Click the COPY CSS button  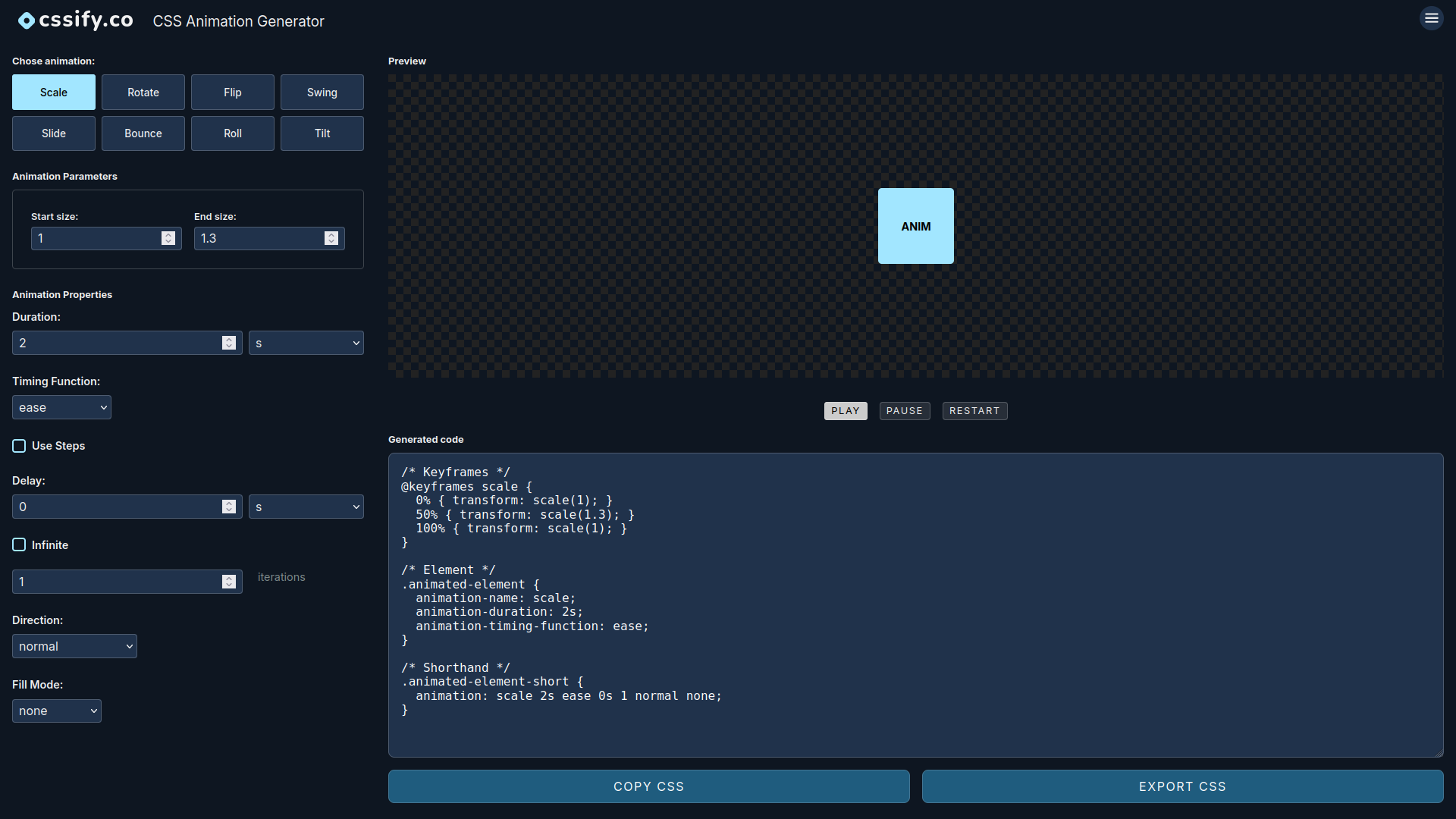tap(648, 786)
